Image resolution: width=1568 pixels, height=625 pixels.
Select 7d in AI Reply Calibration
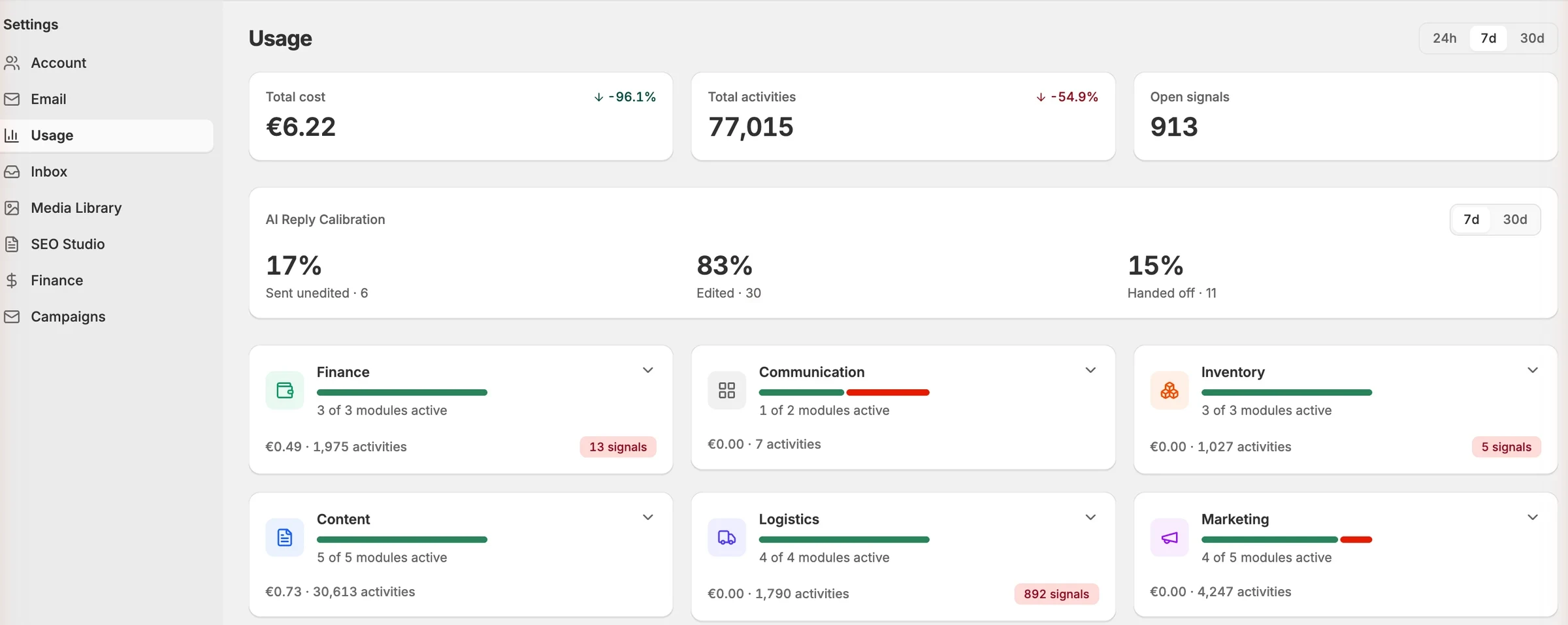tap(1471, 219)
